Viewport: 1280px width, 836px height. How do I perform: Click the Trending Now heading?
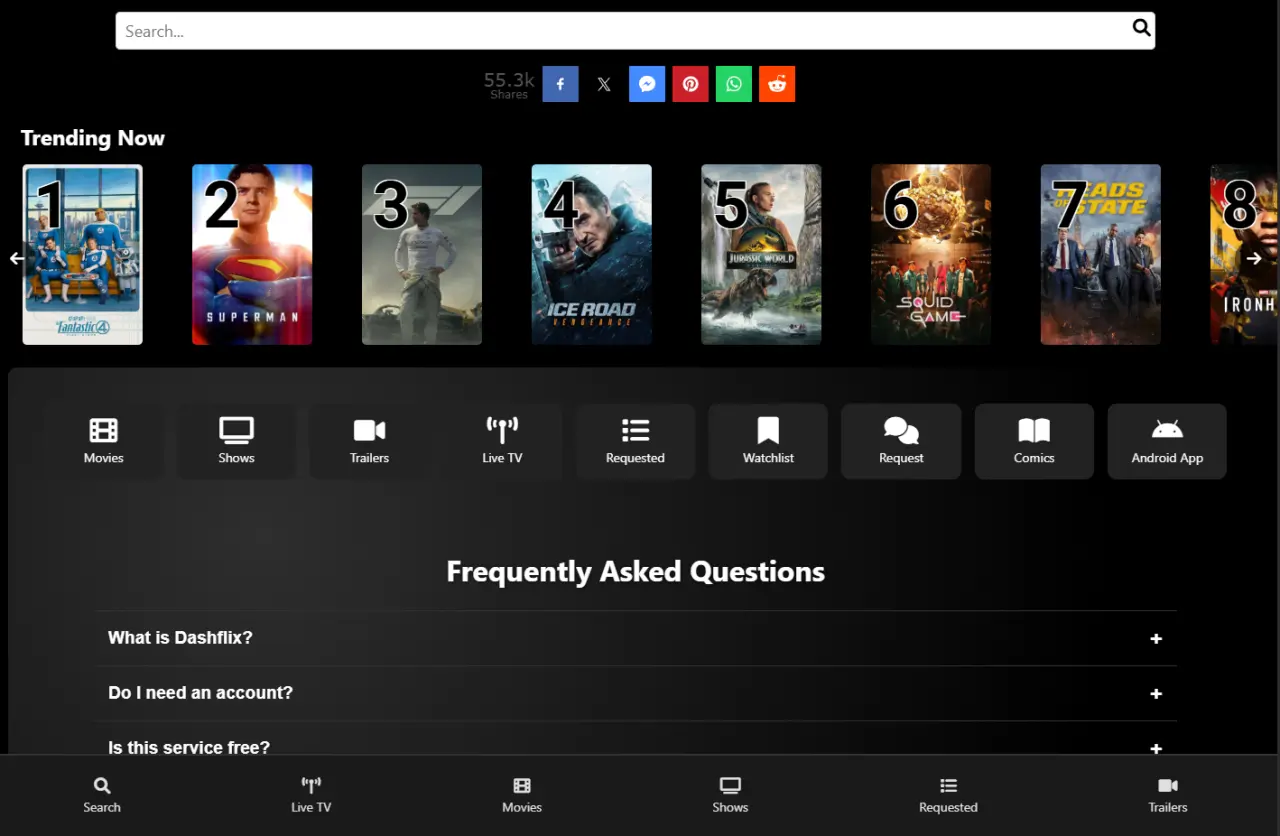(x=93, y=138)
